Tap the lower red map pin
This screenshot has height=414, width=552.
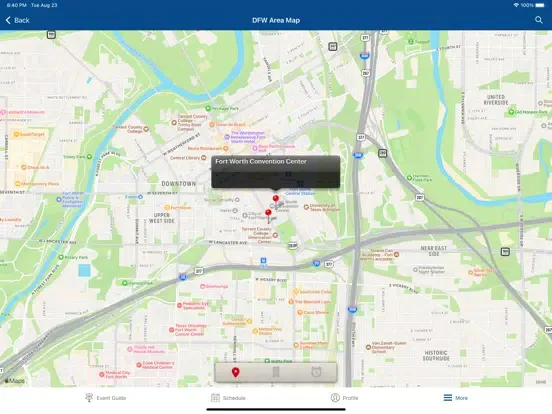pyautogui.click(x=268, y=213)
